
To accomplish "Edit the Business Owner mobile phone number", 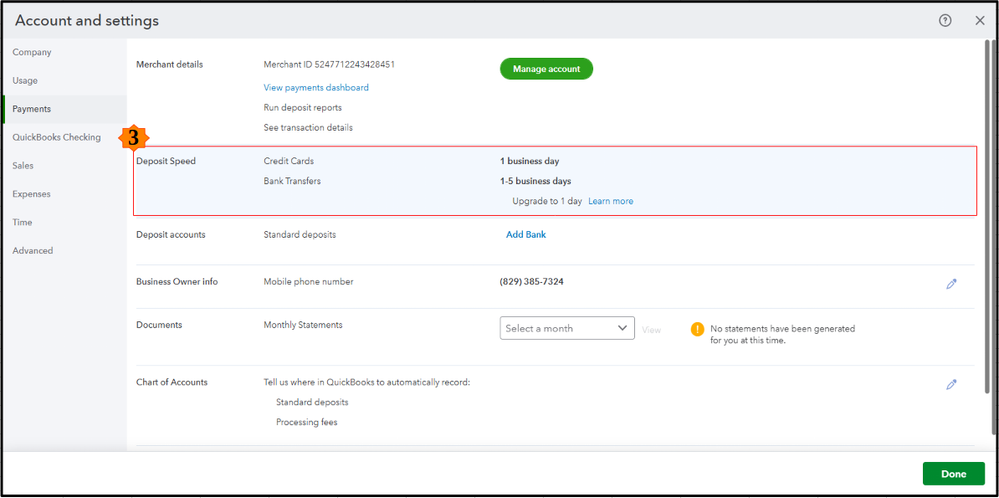I will pyautogui.click(x=951, y=284).
